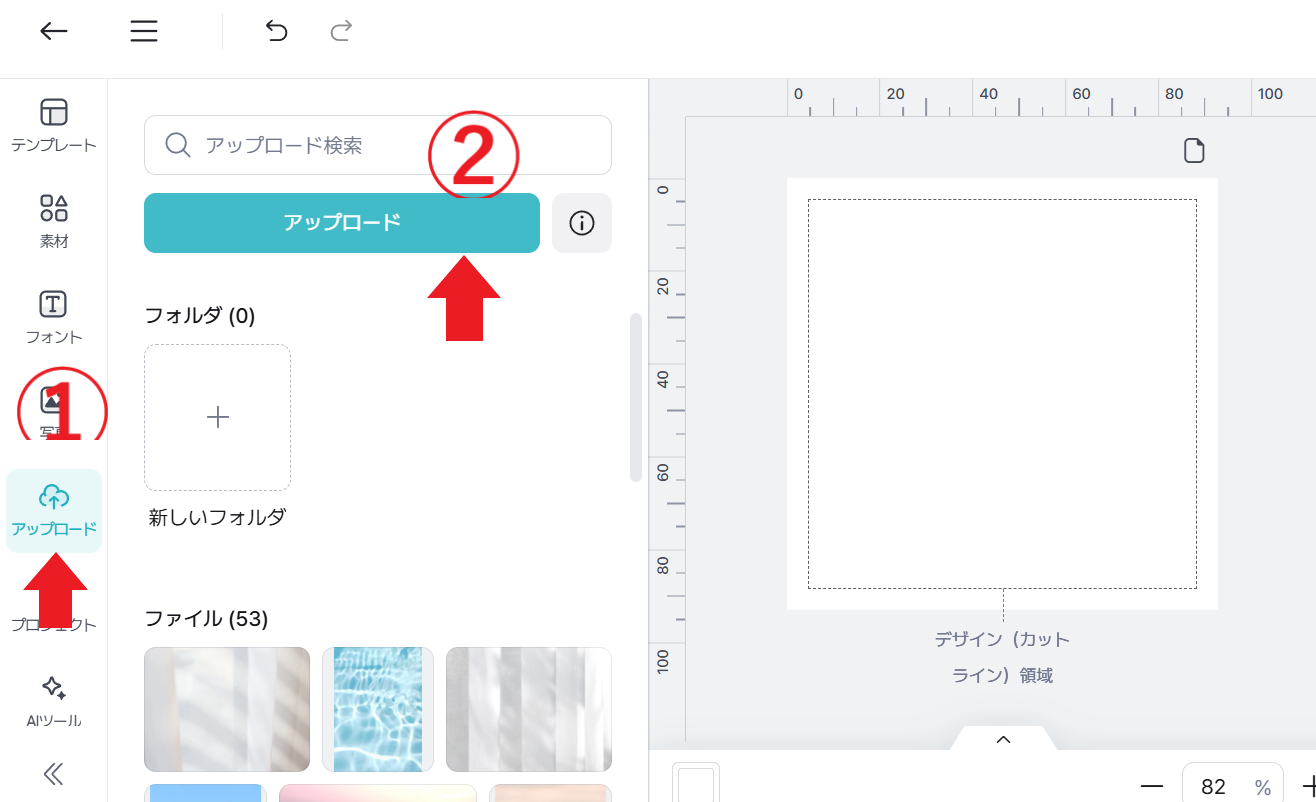
Task: Click the back arrow icon
Action: (x=54, y=31)
